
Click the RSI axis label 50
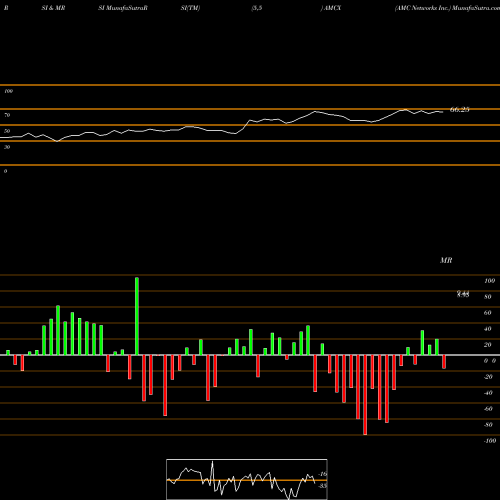[7, 131]
